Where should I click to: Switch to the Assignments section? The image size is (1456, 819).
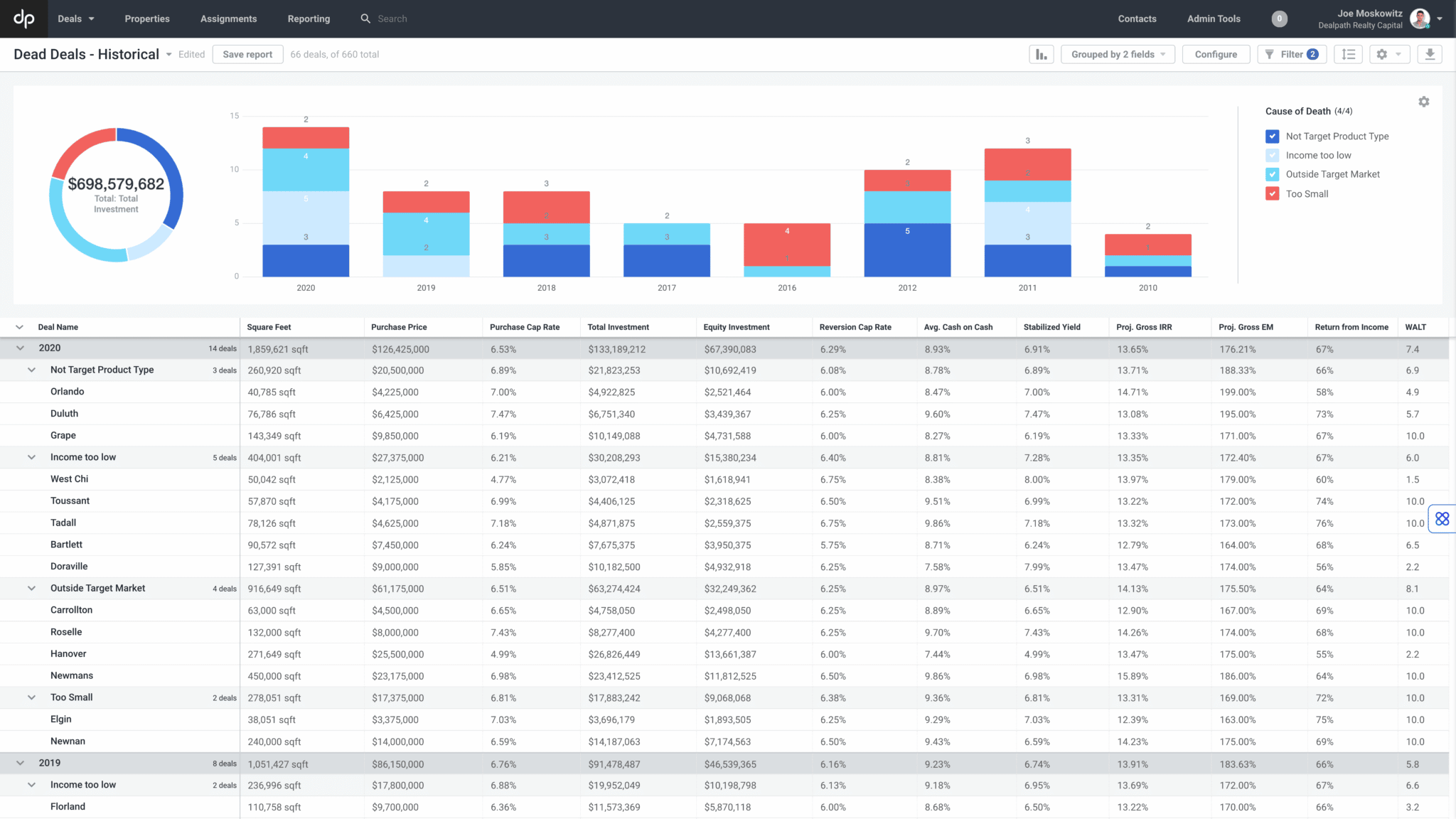pos(228,18)
